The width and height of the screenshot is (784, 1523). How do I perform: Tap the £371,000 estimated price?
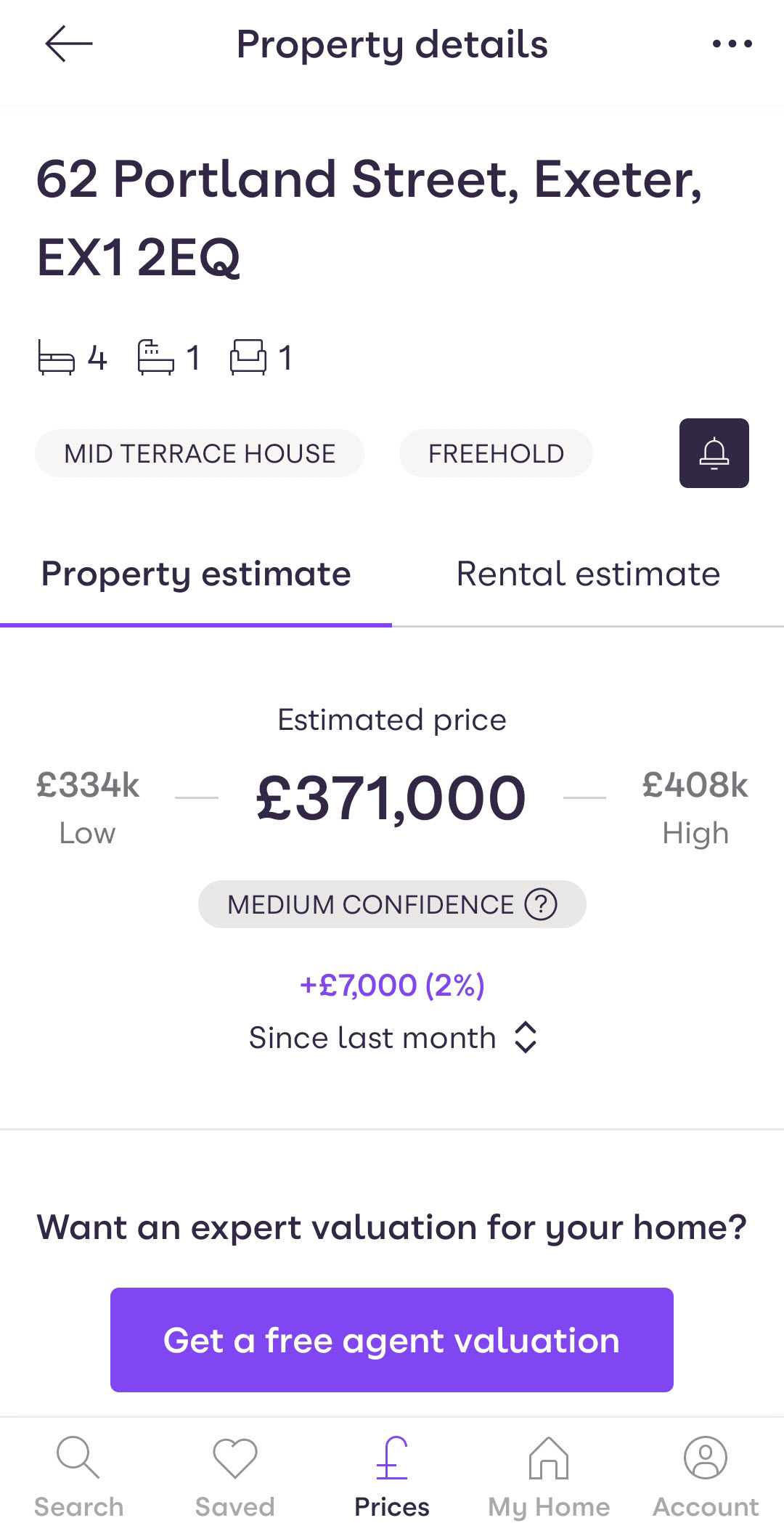pyautogui.click(x=391, y=798)
